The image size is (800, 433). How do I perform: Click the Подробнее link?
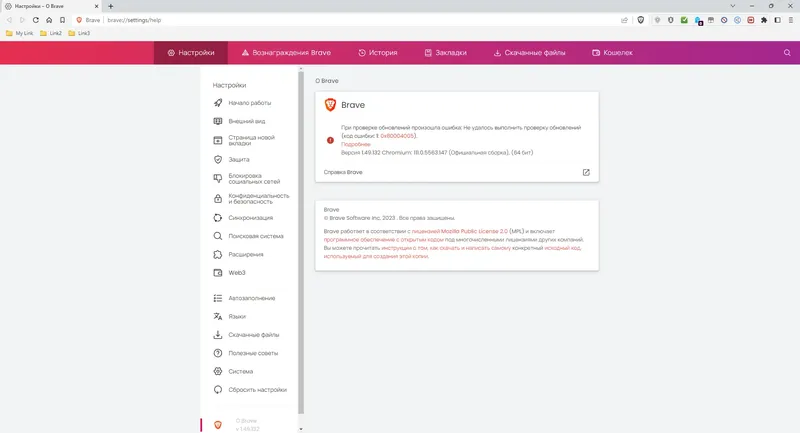coord(356,144)
